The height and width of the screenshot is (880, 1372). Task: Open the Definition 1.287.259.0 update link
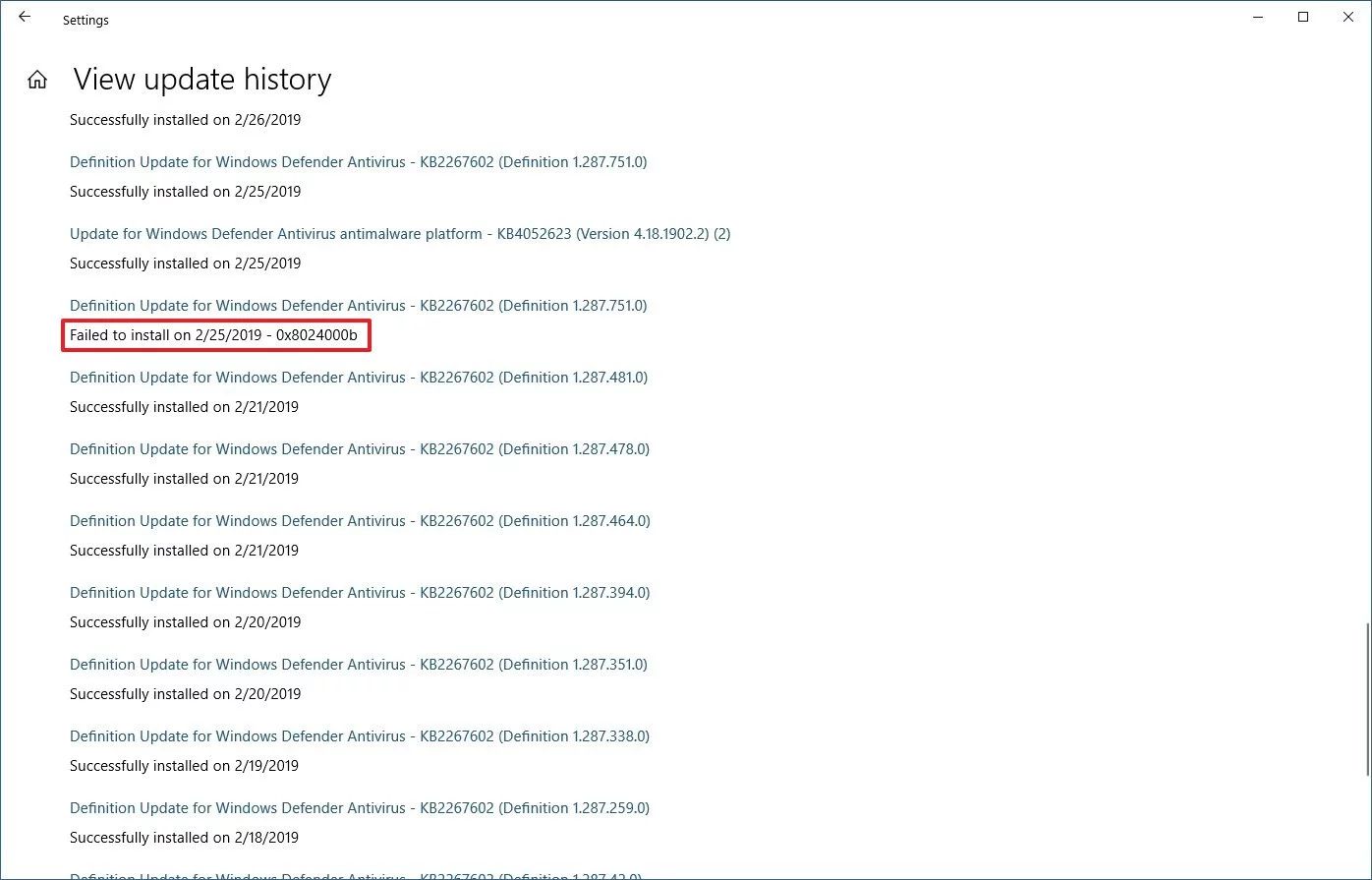click(x=360, y=808)
